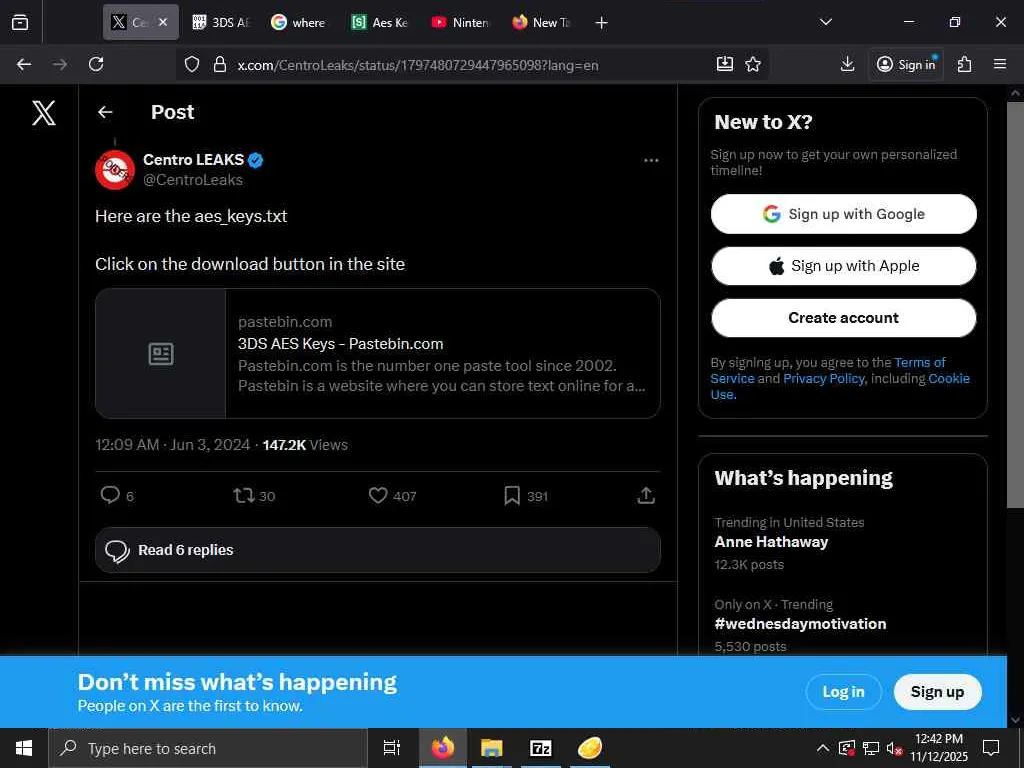Click the post timestamp 12:09 AM · Jun 3, 2024

[x=172, y=445]
